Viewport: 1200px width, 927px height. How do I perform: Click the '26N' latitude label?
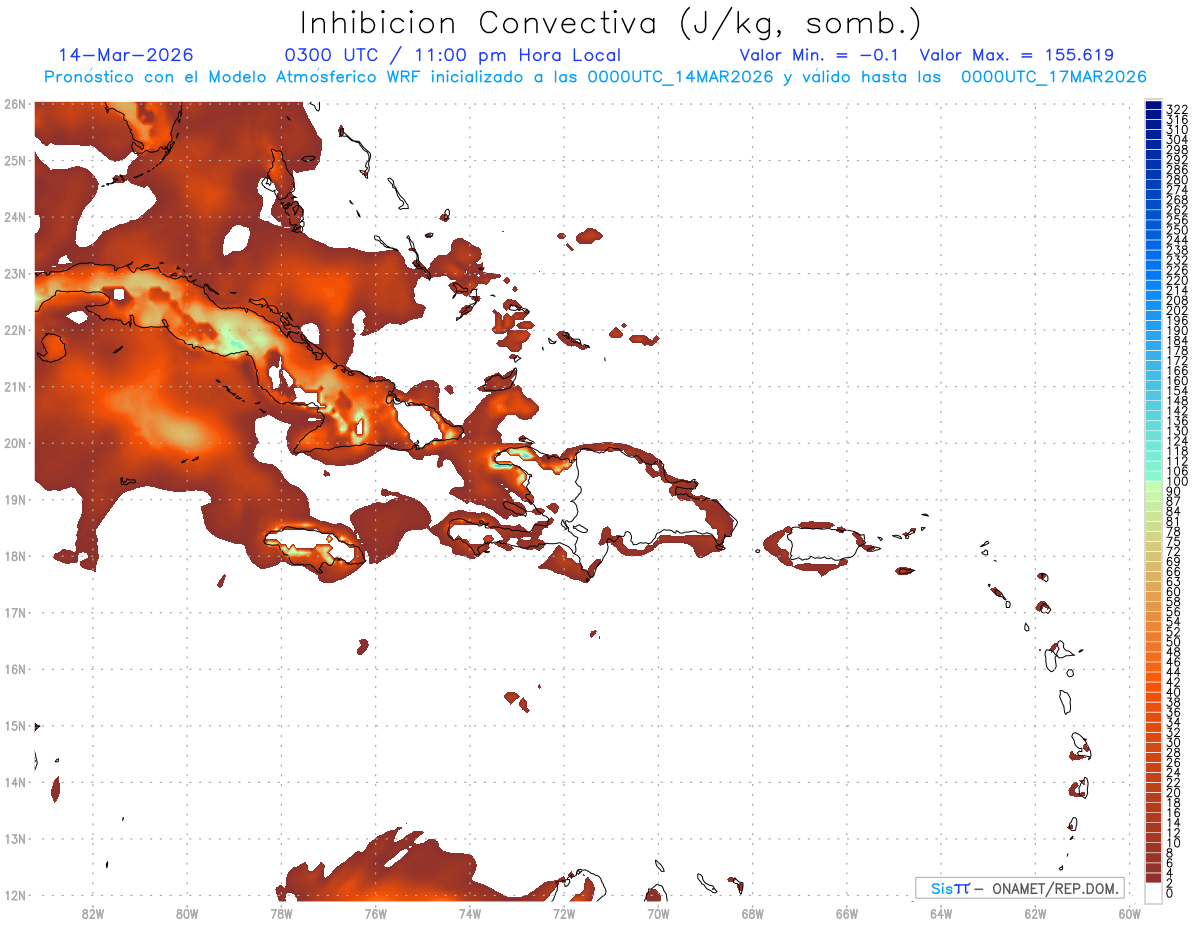pyautogui.click(x=14, y=103)
